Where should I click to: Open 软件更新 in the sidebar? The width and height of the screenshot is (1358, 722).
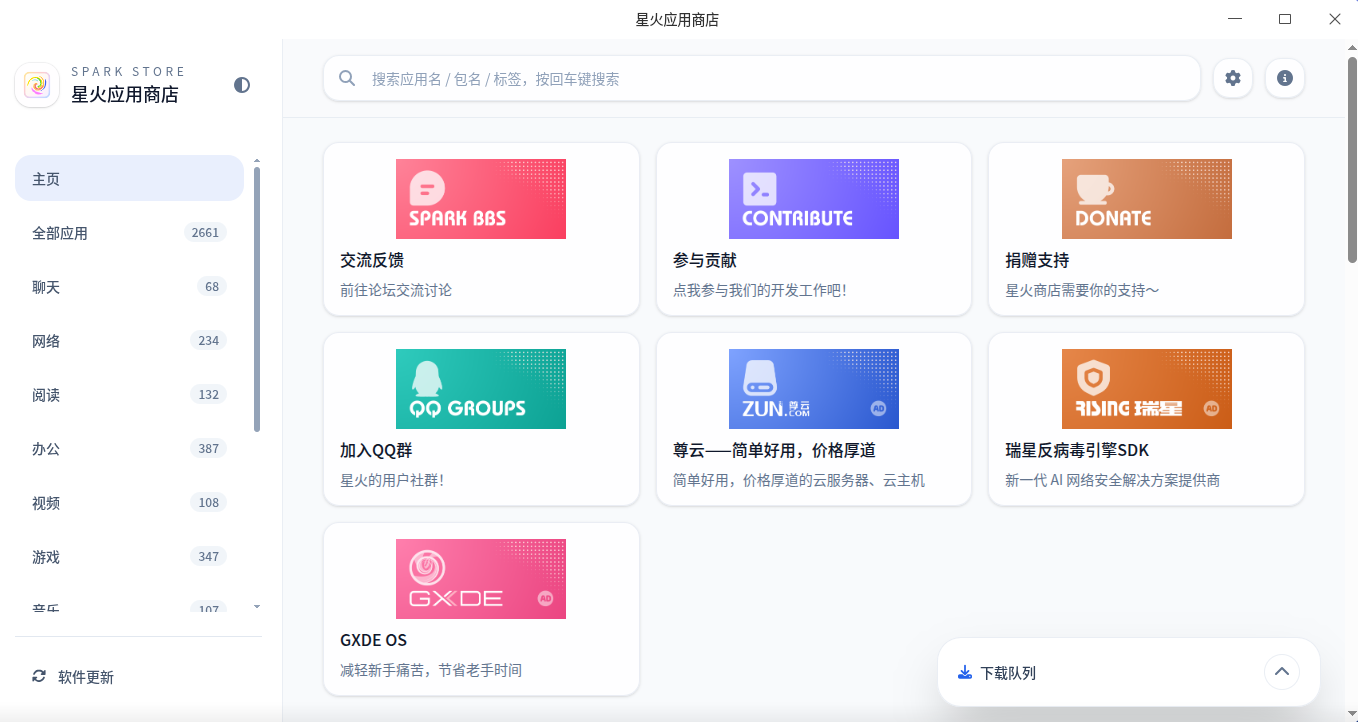pos(138,677)
